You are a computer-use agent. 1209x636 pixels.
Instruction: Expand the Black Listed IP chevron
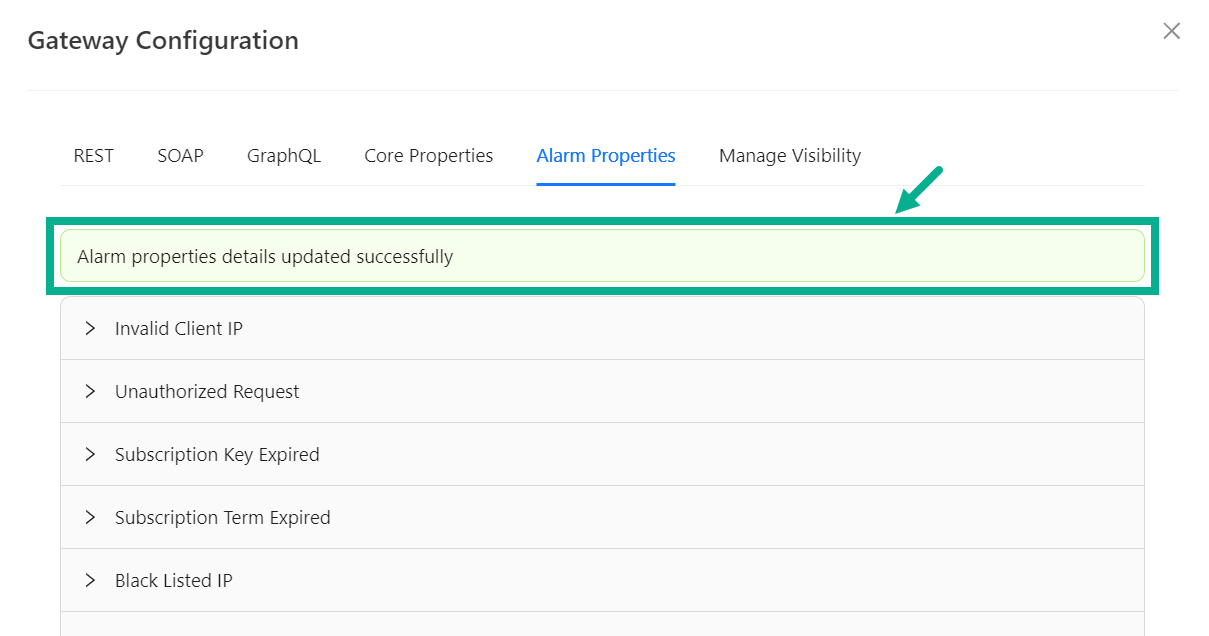[90, 580]
